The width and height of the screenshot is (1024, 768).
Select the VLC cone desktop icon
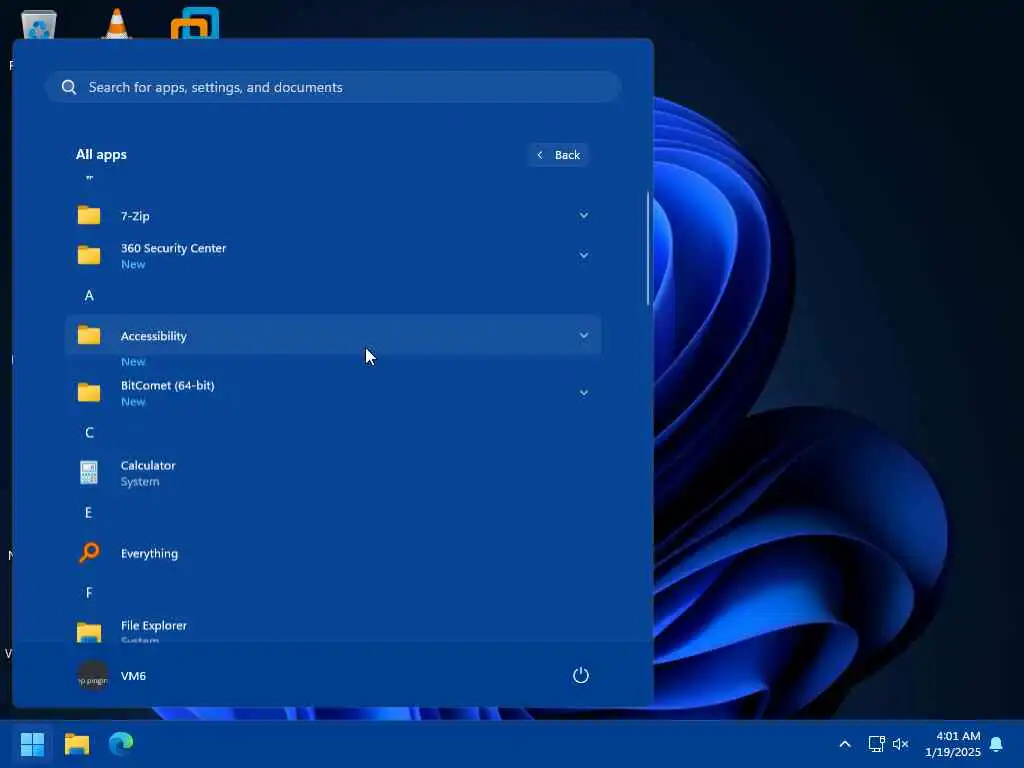(117, 23)
